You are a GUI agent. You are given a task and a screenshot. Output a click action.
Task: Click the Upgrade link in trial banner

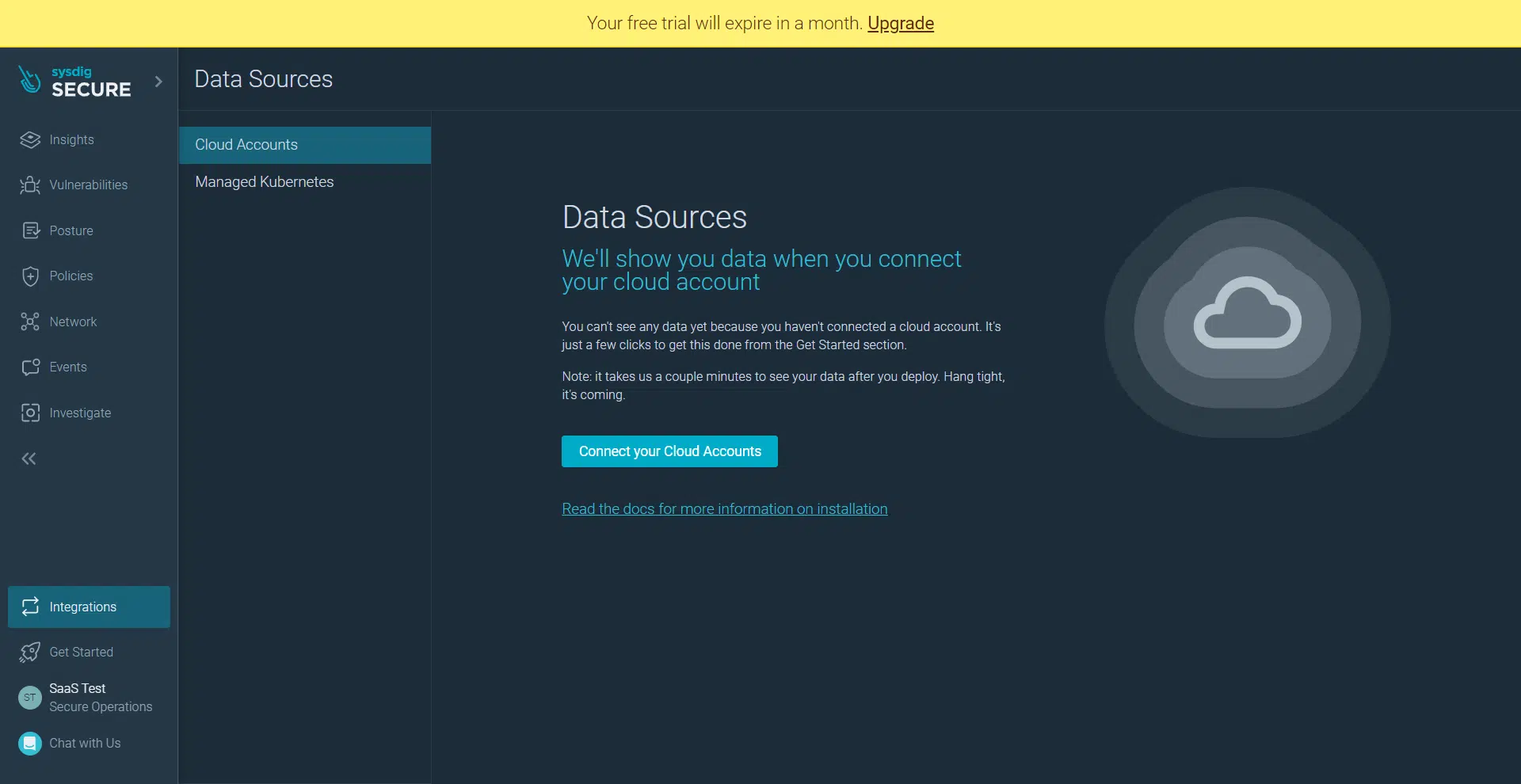(x=900, y=24)
